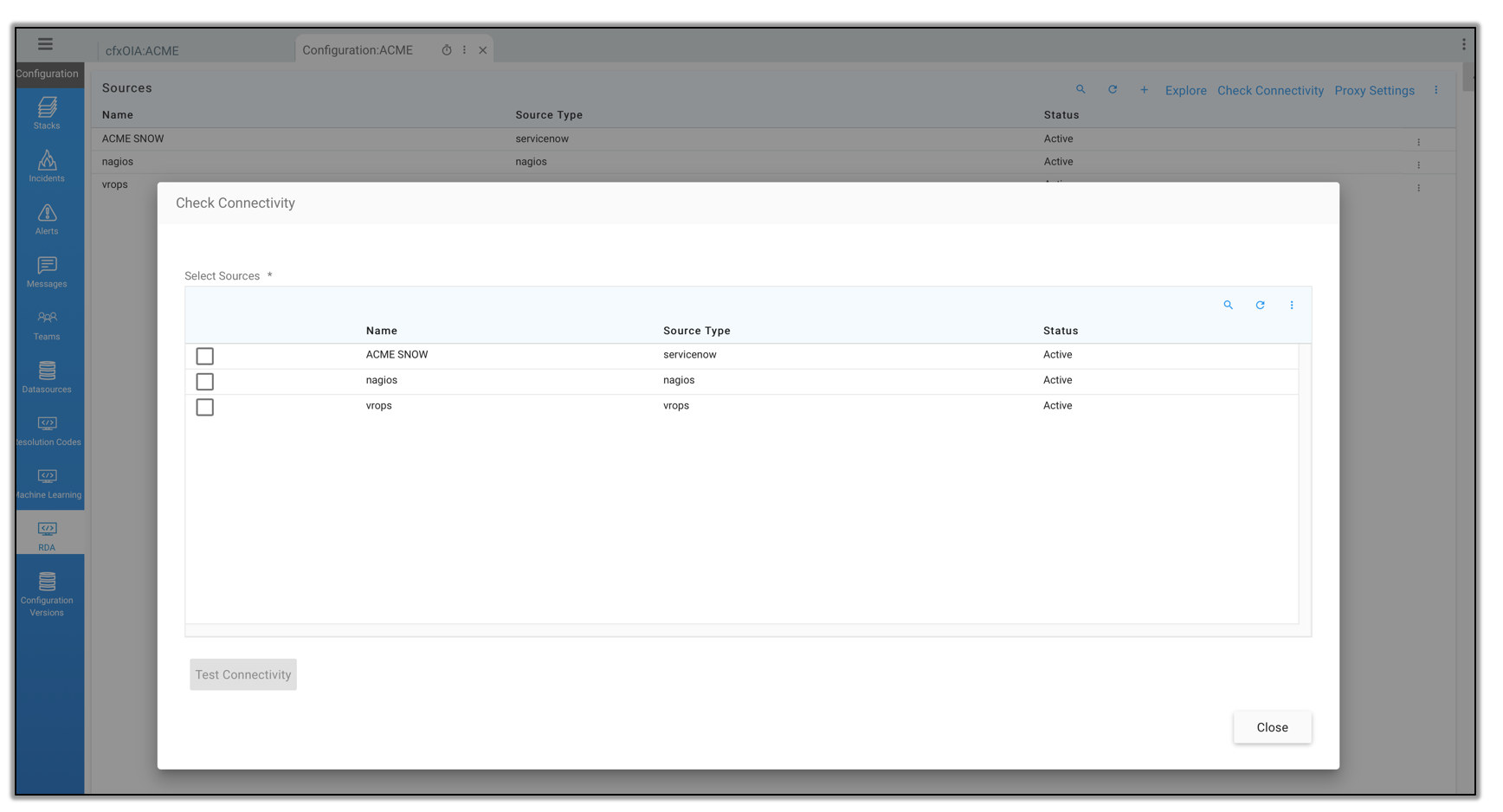1503x812 pixels.
Task: Click the Configuration Versions sidebar item
Action: (x=47, y=594)
